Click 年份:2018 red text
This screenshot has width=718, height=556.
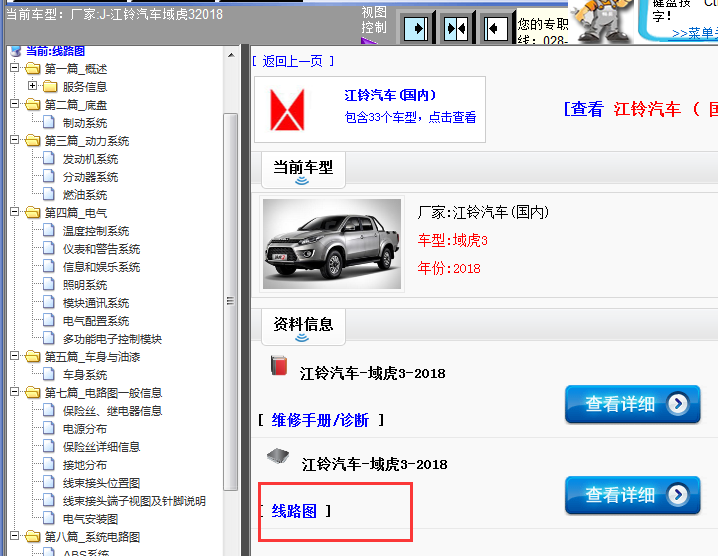point(449,268)
